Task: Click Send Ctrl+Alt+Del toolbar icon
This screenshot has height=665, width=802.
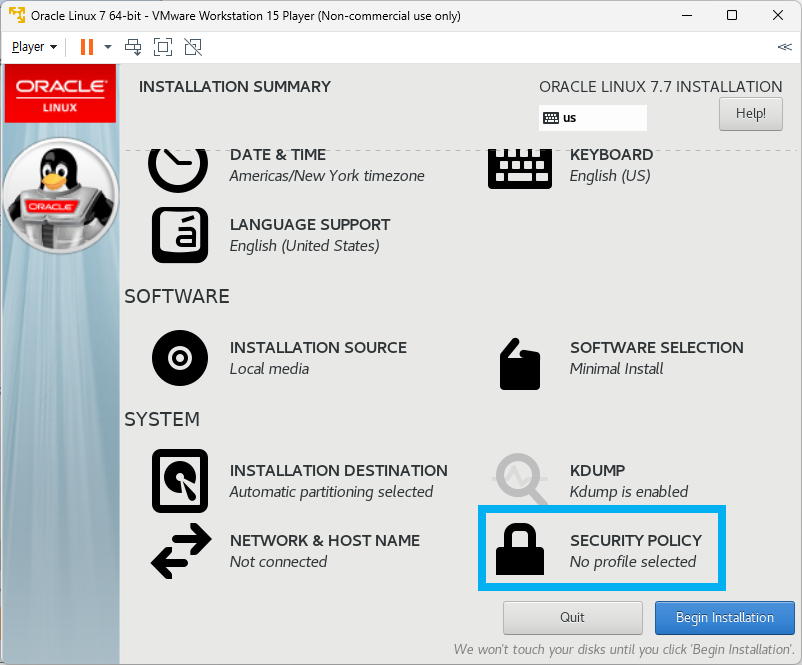Action: (x=133, y=47)
